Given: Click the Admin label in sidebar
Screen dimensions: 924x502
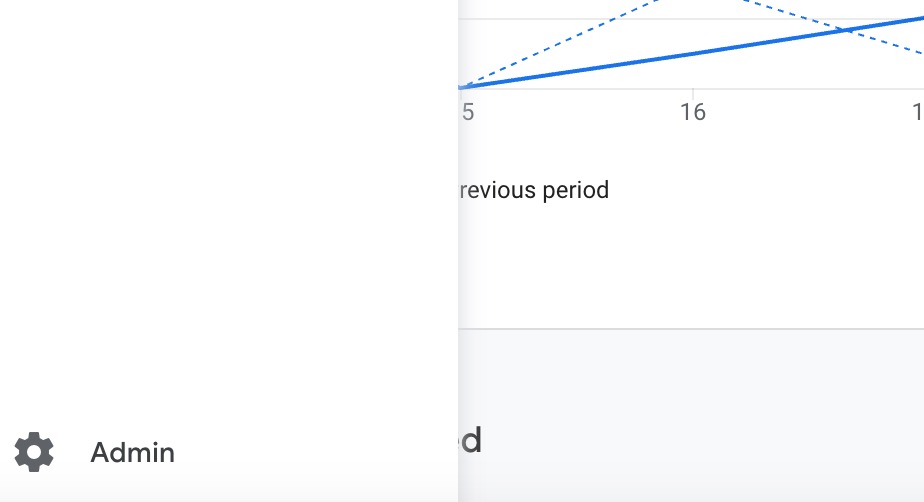Looking at the screenshot, I should 133,453.
